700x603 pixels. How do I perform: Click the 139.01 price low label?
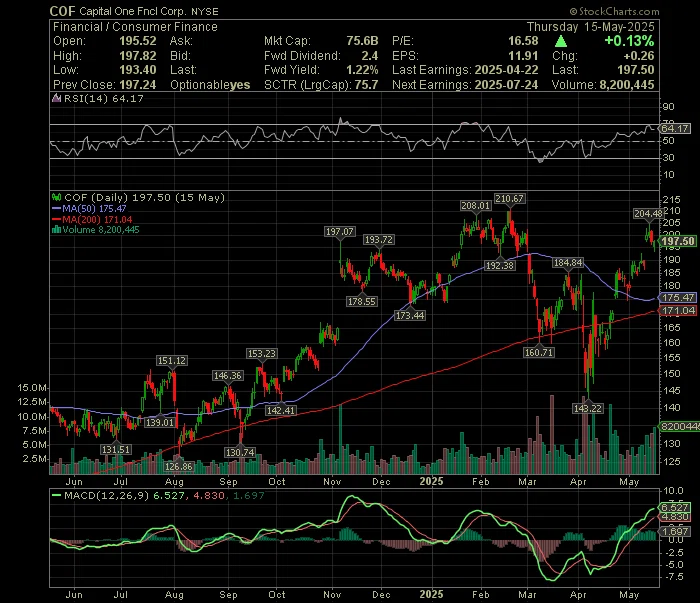(x=160, y=422)
